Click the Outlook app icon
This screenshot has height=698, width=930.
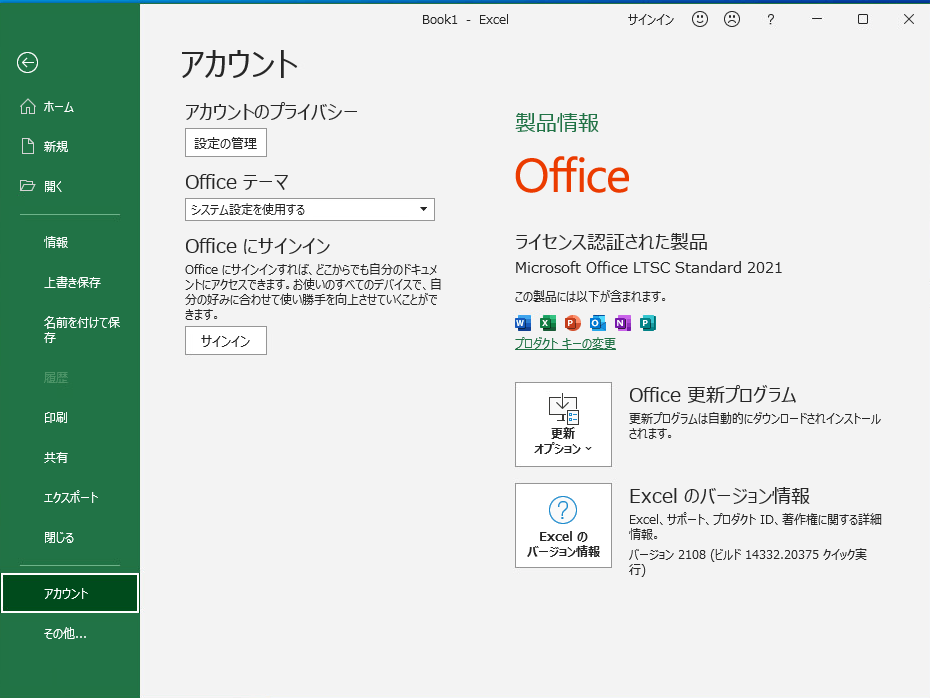tap(596, 323)
